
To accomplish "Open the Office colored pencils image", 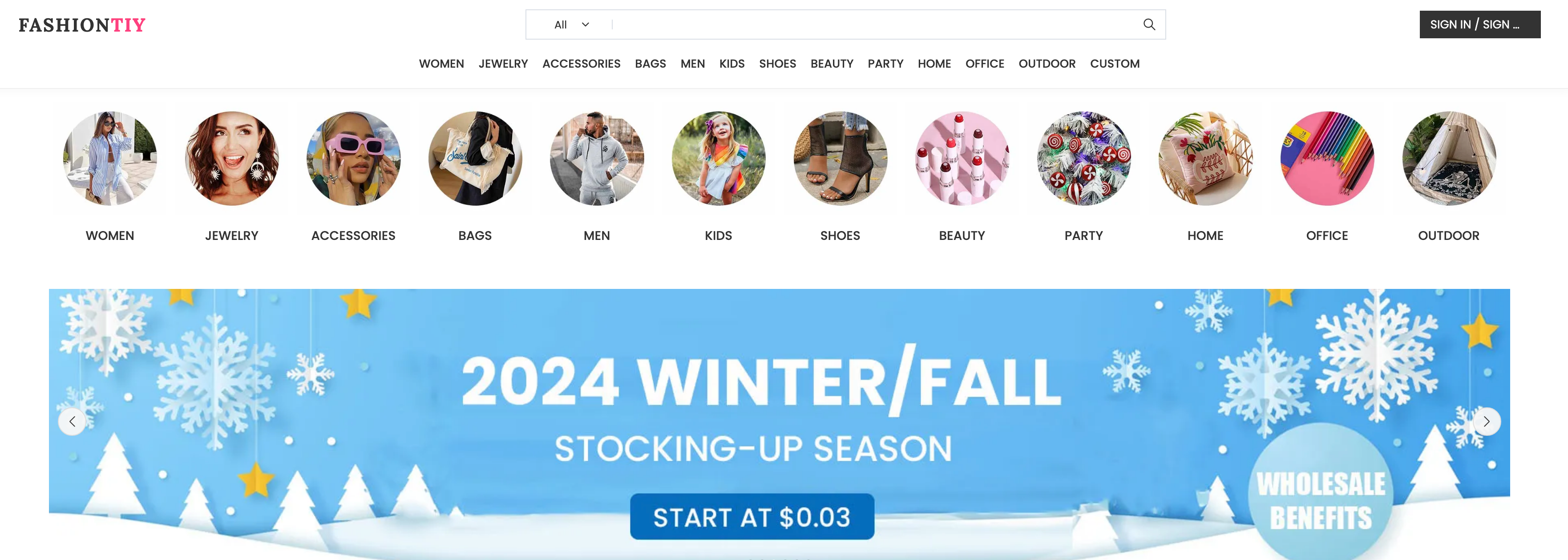I will pyautogui.click(x=1327, y=158).
